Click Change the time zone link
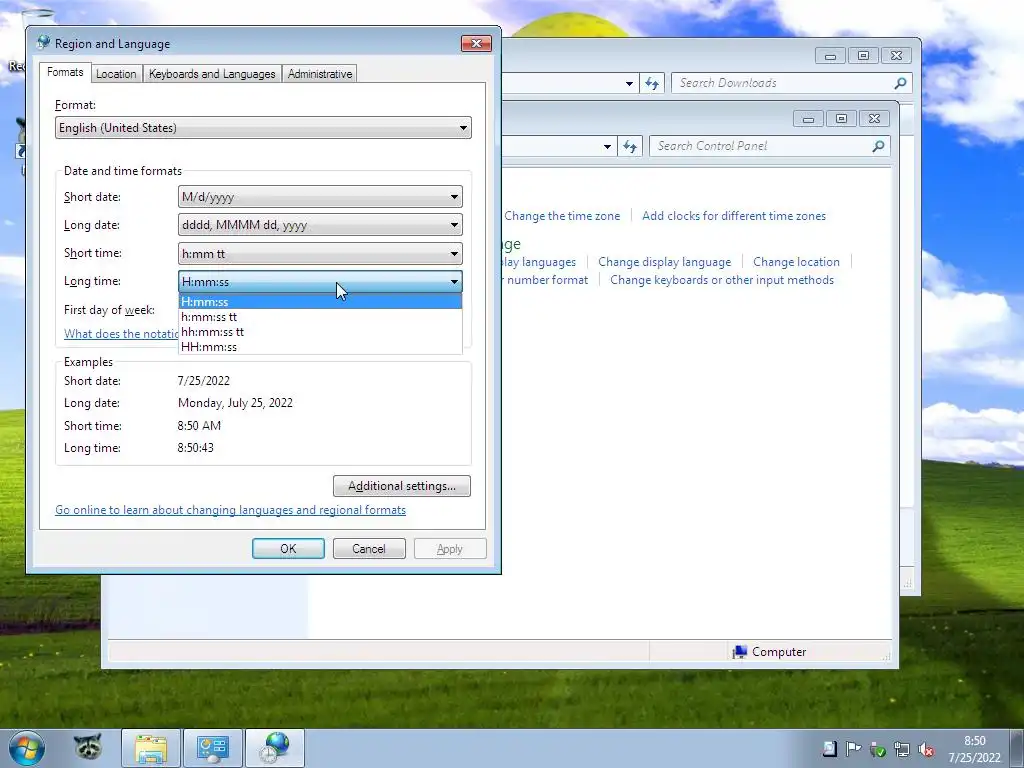This screenshot has width=1024, height=768. pos(562,216)
